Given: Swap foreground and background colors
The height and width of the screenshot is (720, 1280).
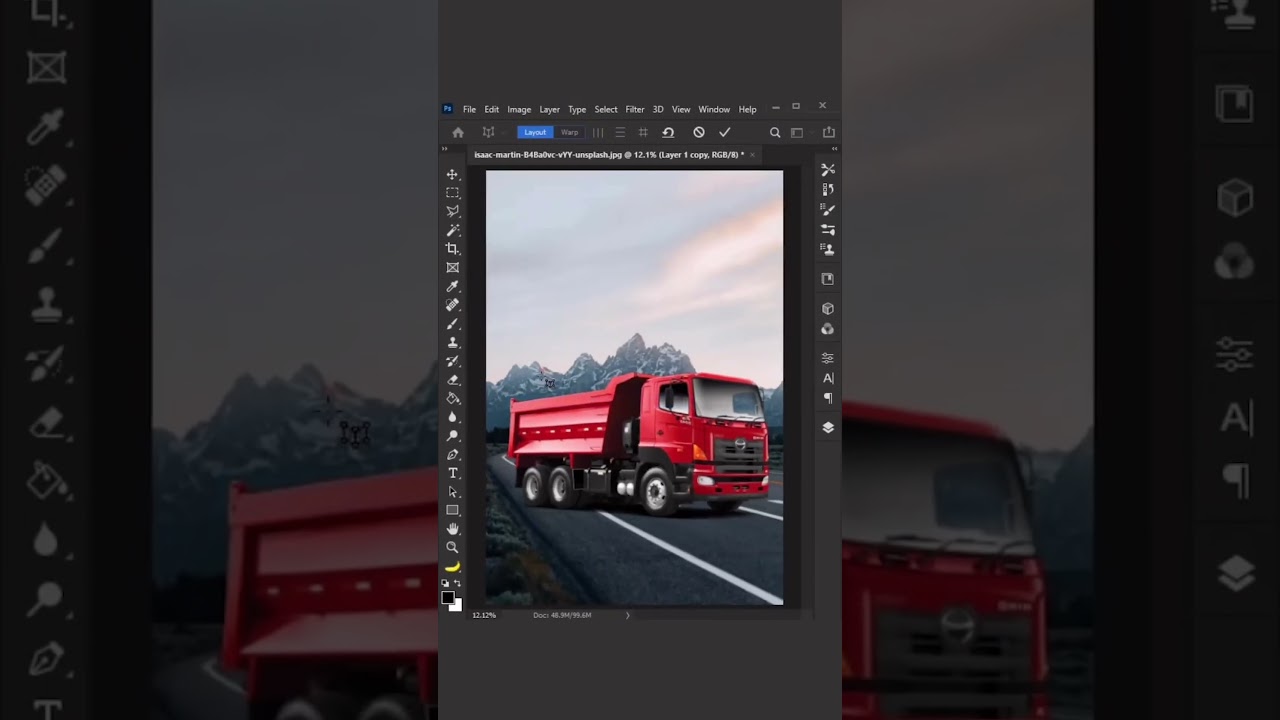Looking at the screenshot, I should 458,583.
